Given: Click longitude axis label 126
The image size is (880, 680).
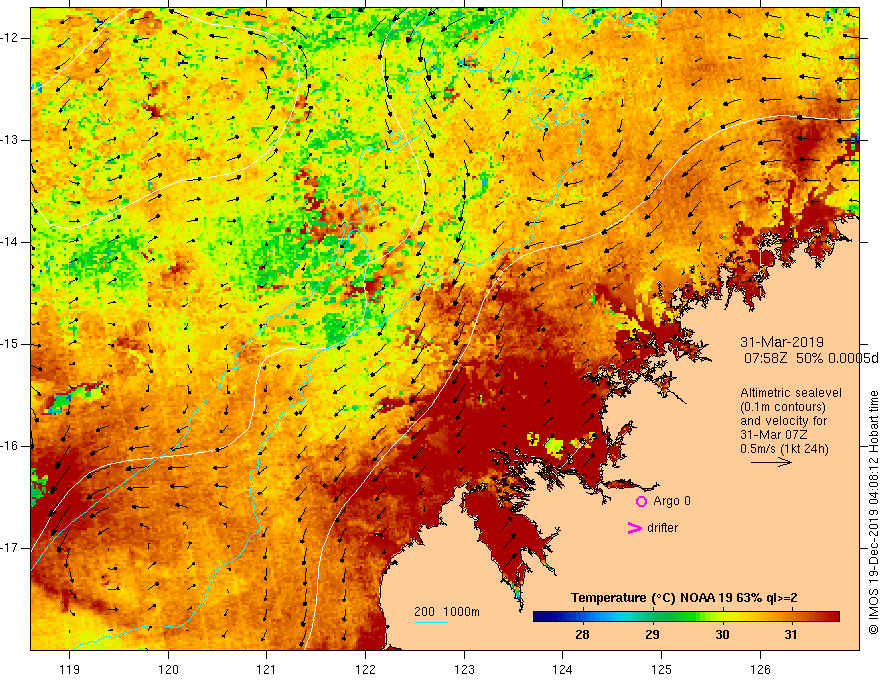Looking at the screenshot, I should point(760,669).
